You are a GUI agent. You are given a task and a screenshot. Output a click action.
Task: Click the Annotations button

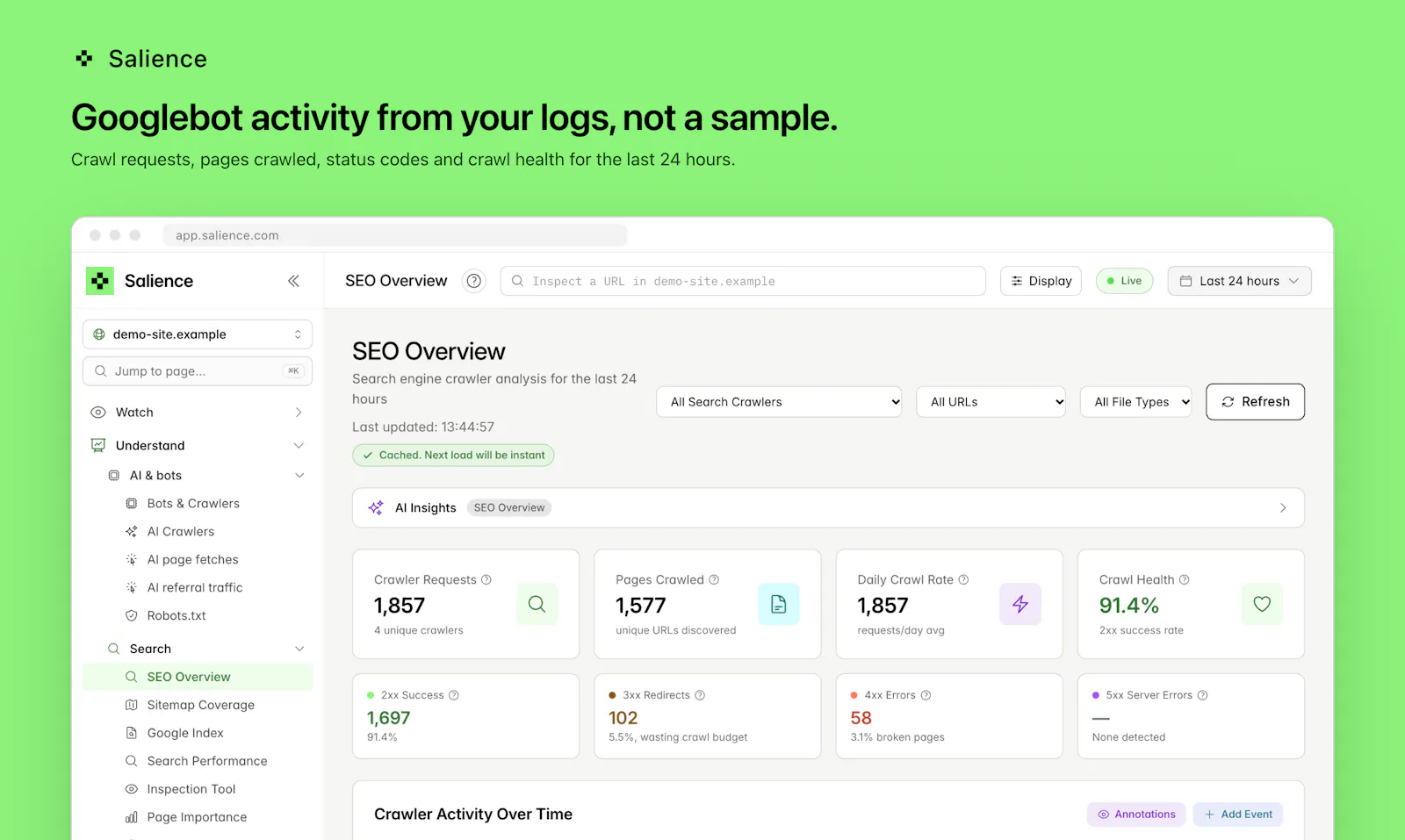[x=1136, y=815]
